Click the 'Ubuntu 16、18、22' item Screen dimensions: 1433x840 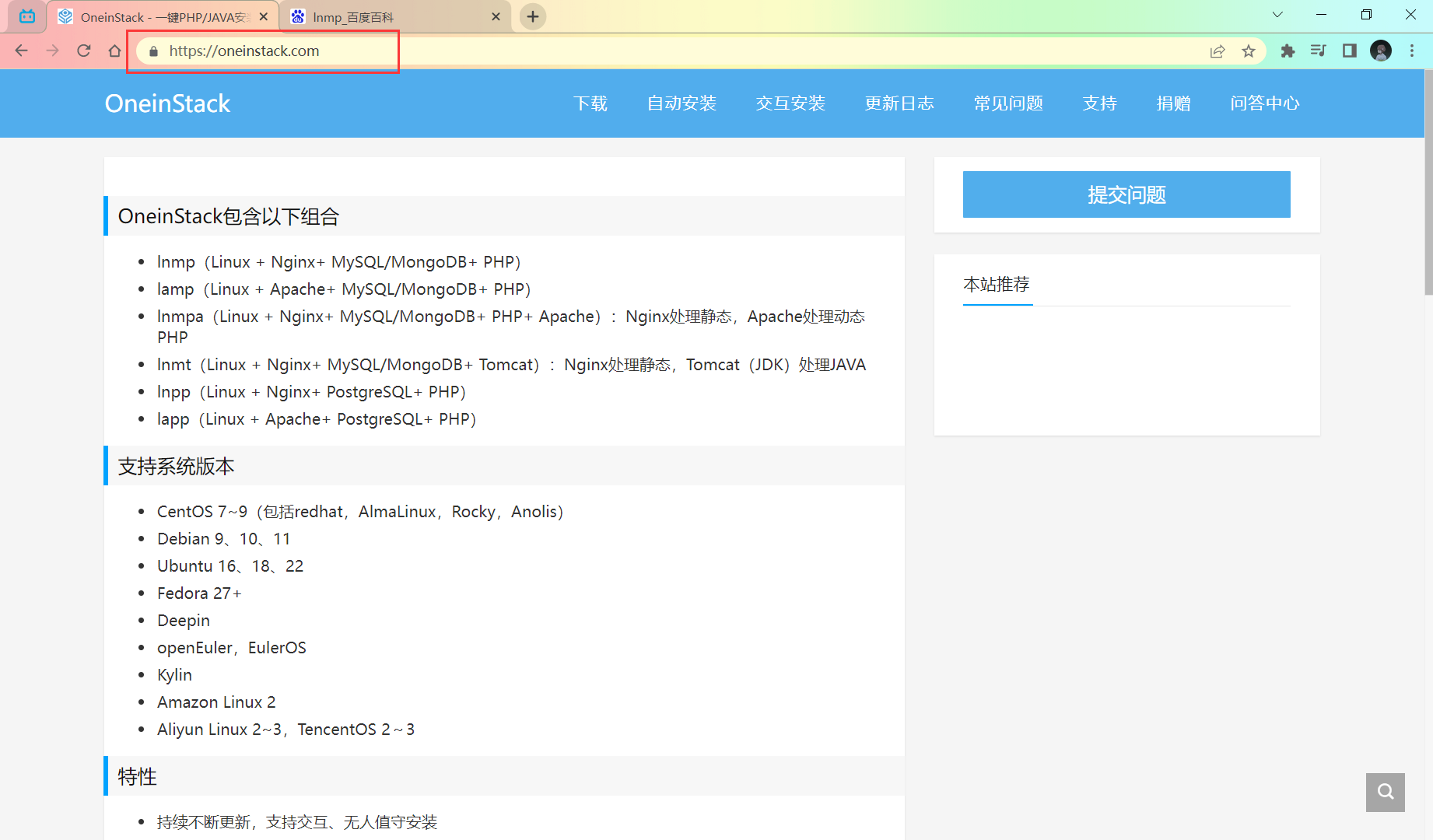tap(230, 566)
